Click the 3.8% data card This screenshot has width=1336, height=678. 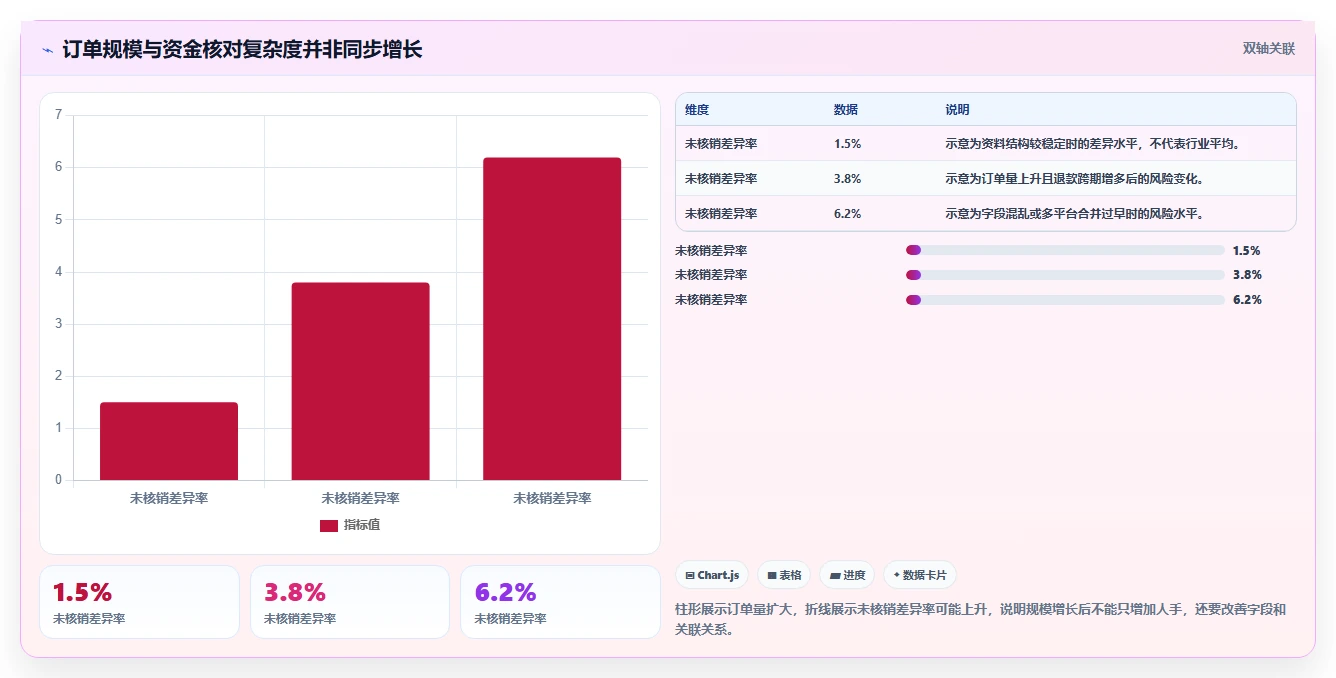350,602
